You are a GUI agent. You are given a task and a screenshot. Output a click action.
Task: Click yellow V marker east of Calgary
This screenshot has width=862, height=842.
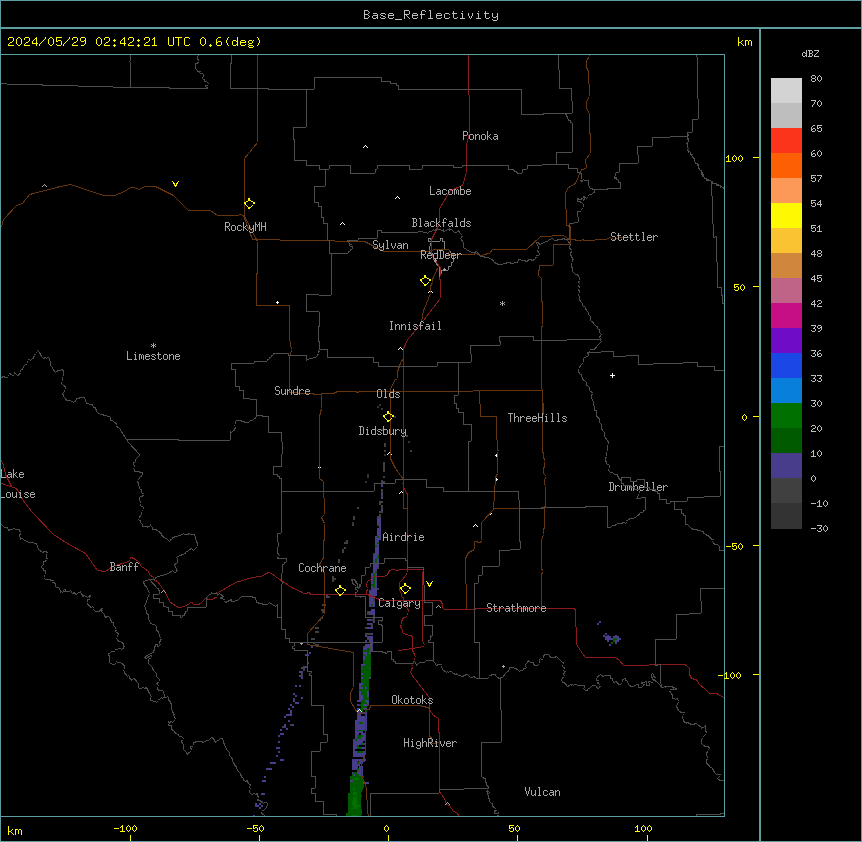(x=429, y=584)
